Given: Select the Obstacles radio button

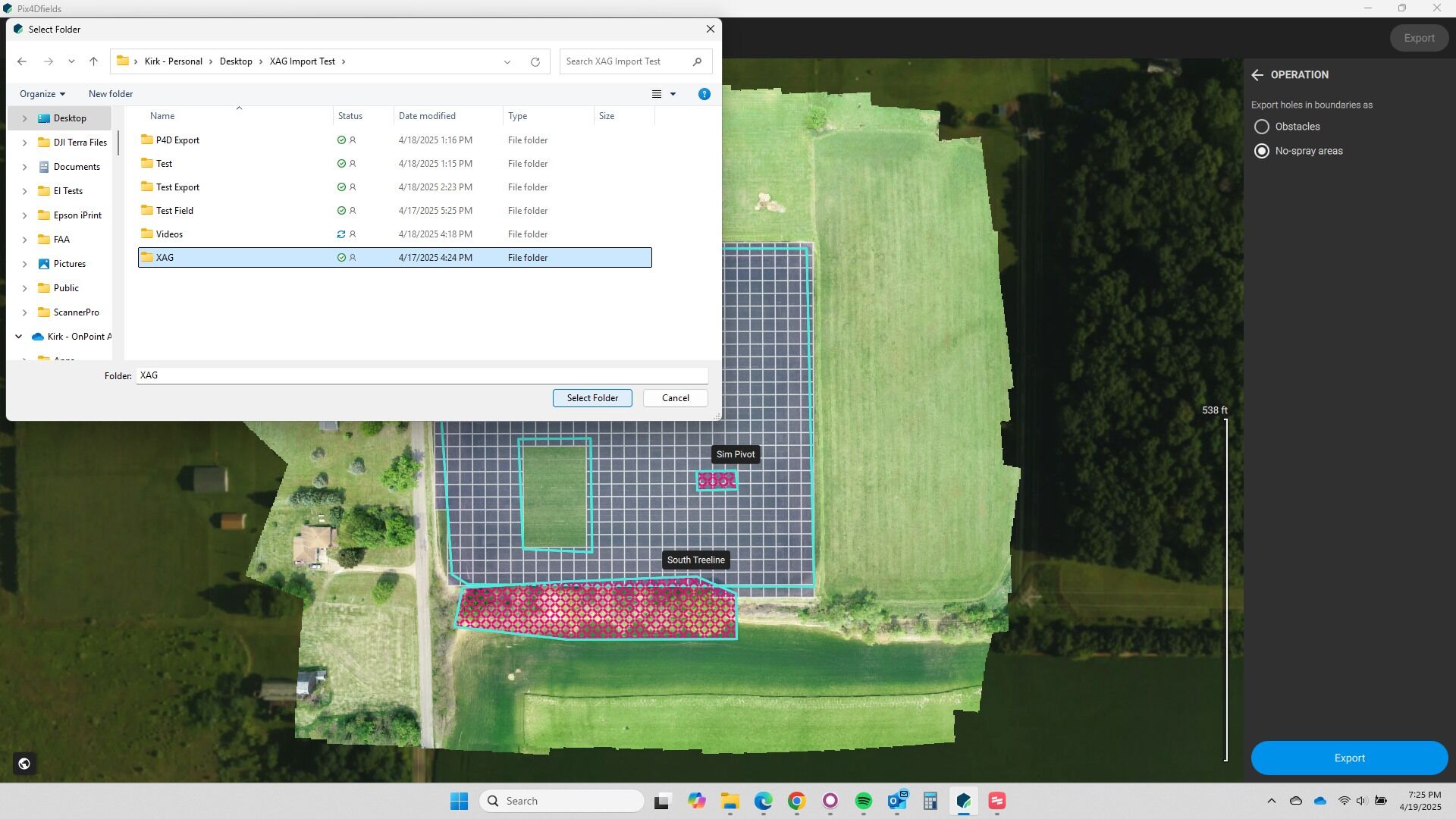Looking at the screenshot, I should [x=1262, y=127].
